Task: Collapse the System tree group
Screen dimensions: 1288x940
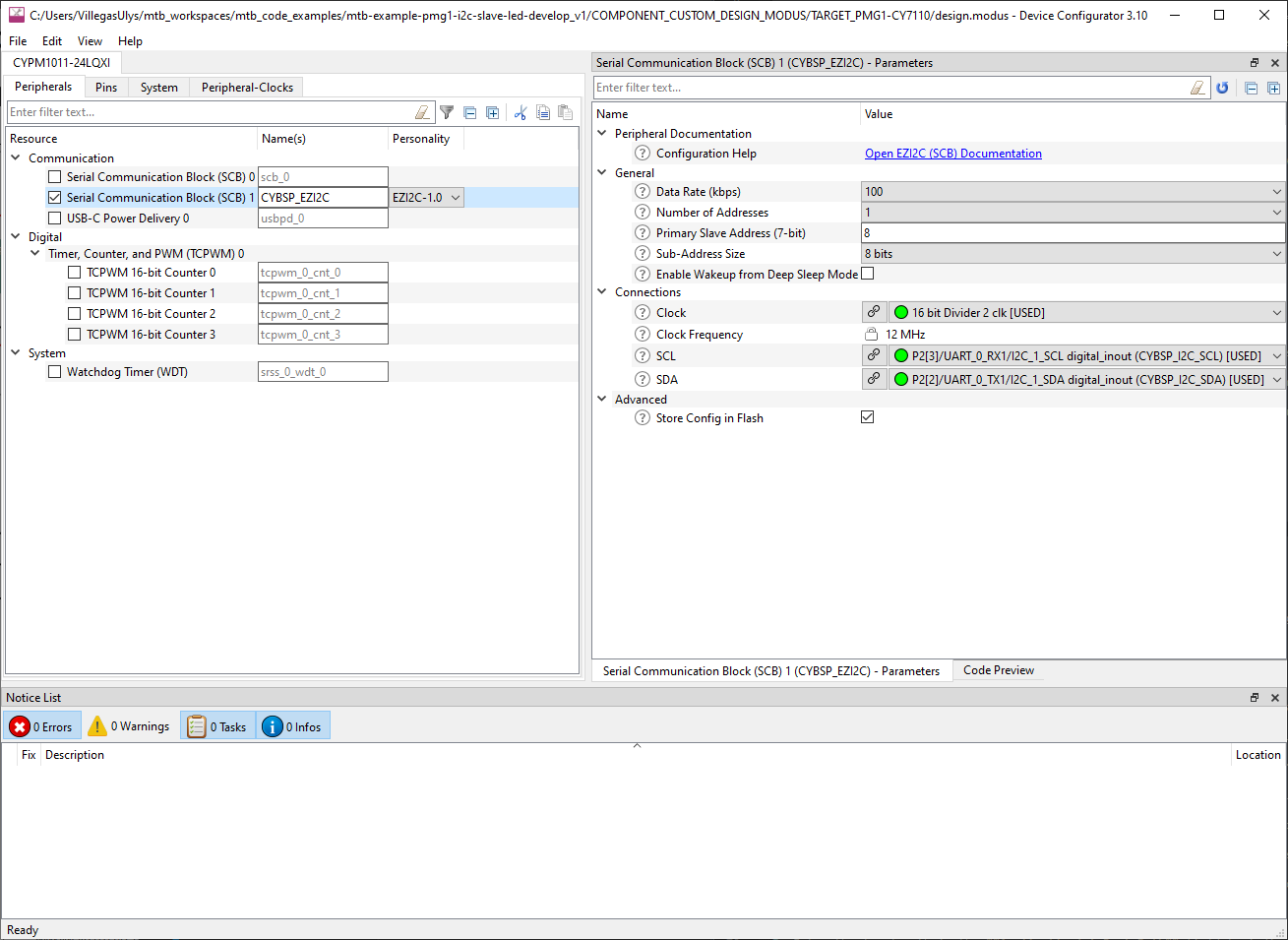Action: coord(16,352)
